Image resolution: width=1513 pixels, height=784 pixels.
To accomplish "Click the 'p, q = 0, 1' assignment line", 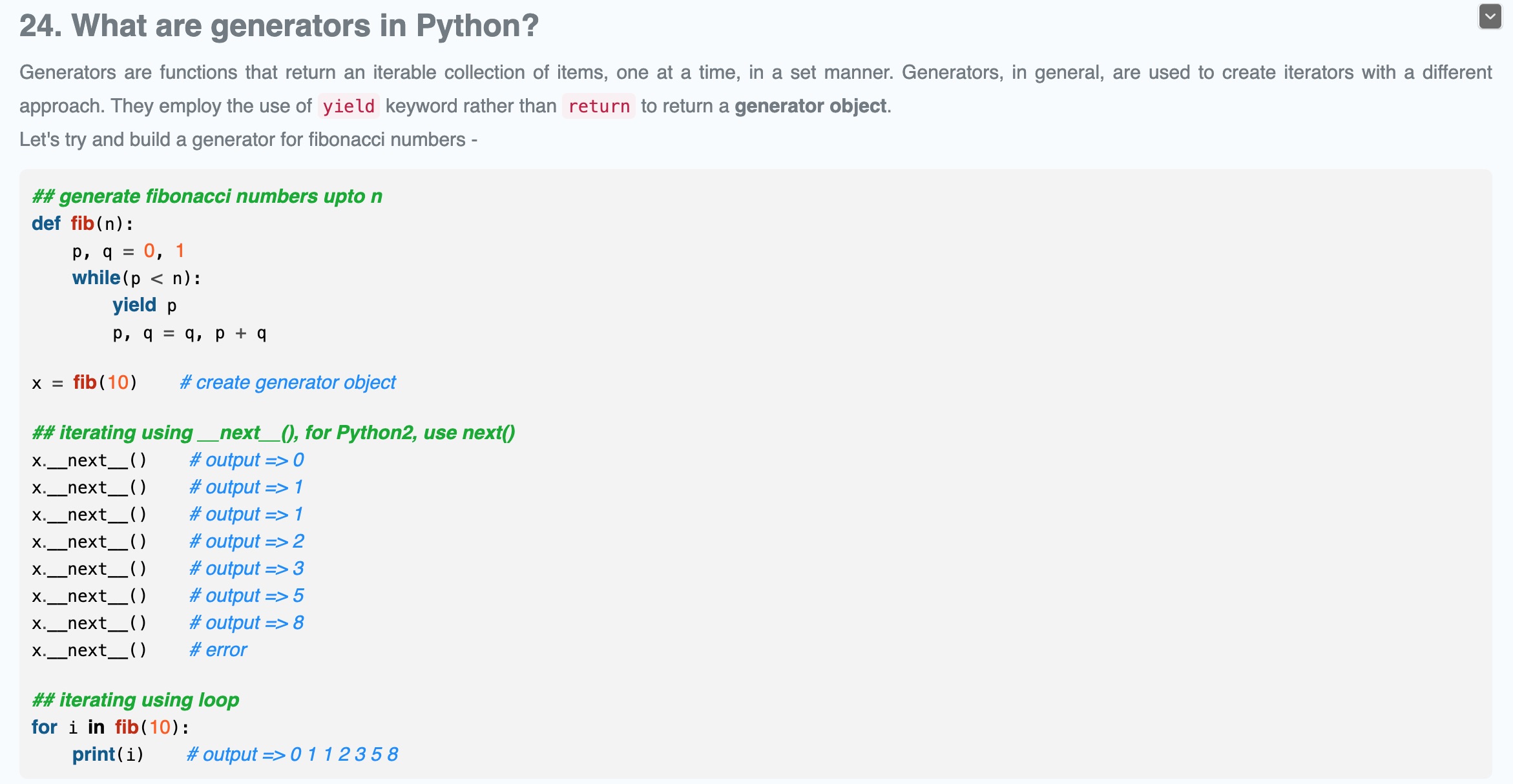I will [x=128, y=251].
